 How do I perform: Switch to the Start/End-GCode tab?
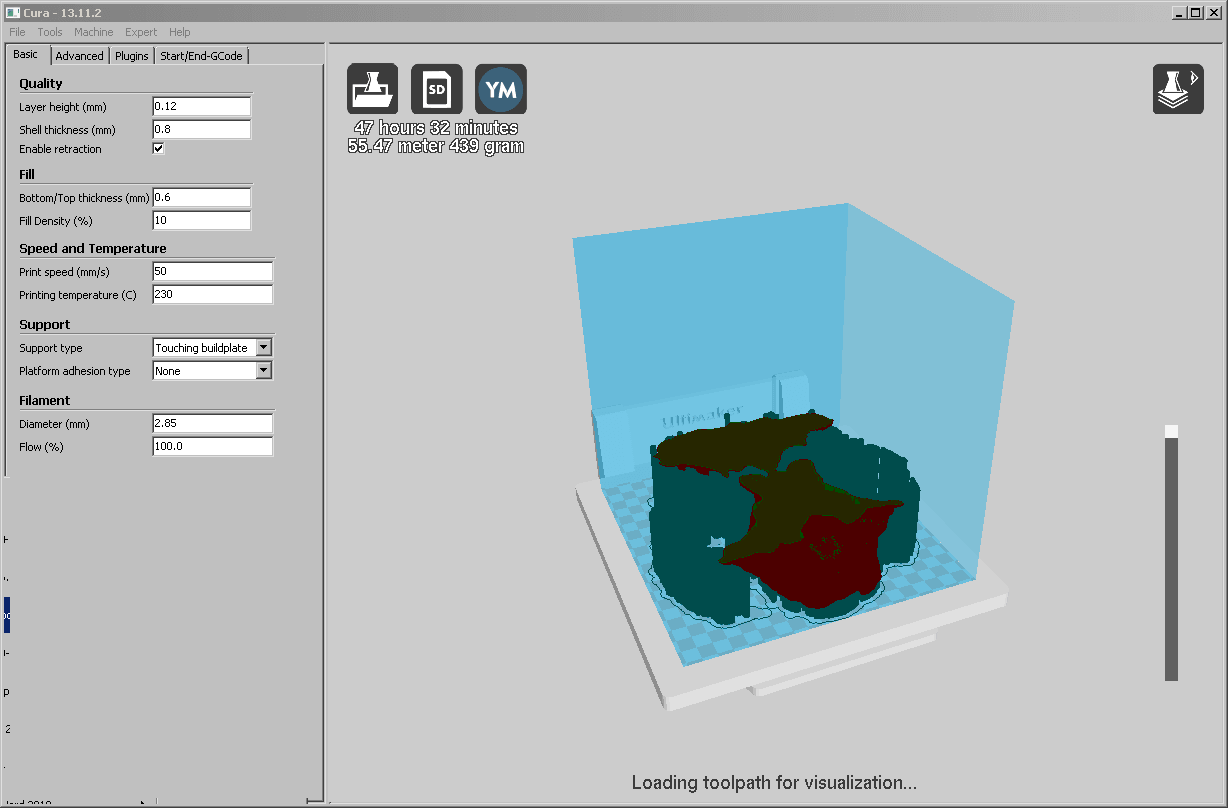tap(202, 56)
